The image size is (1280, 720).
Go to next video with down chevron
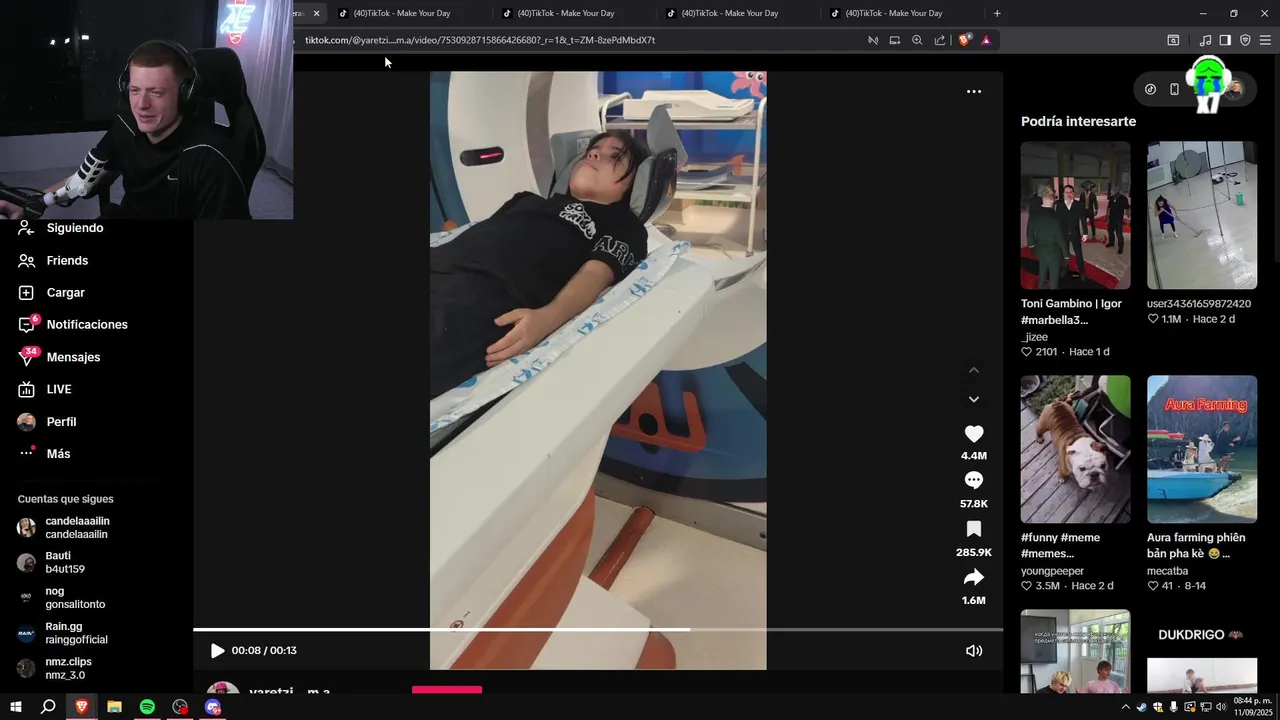point(974,399)
